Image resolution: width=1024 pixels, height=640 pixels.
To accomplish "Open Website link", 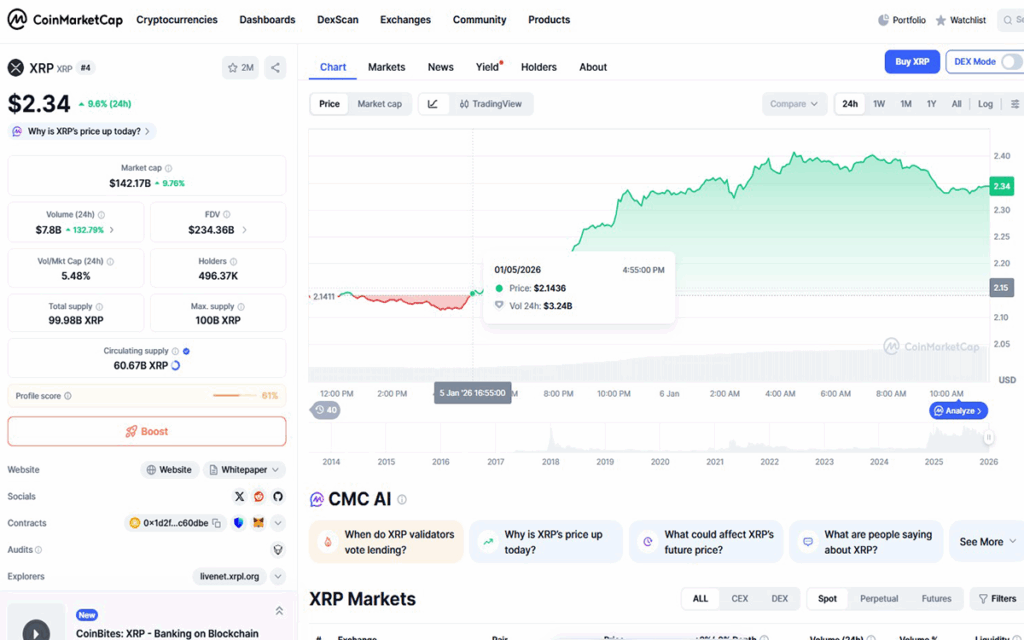I will [169, 470].
